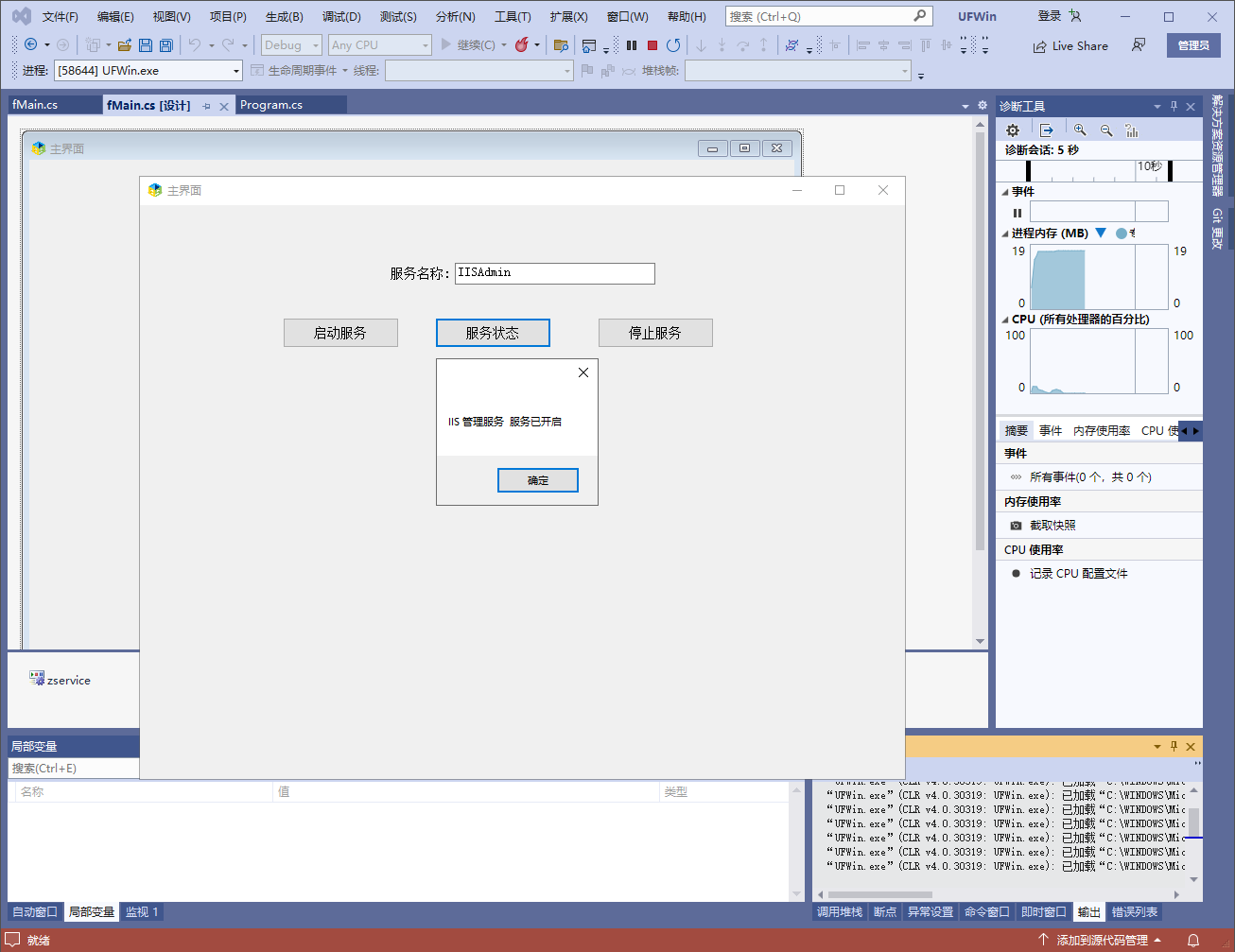Close the message box with X

pos(583,372)
